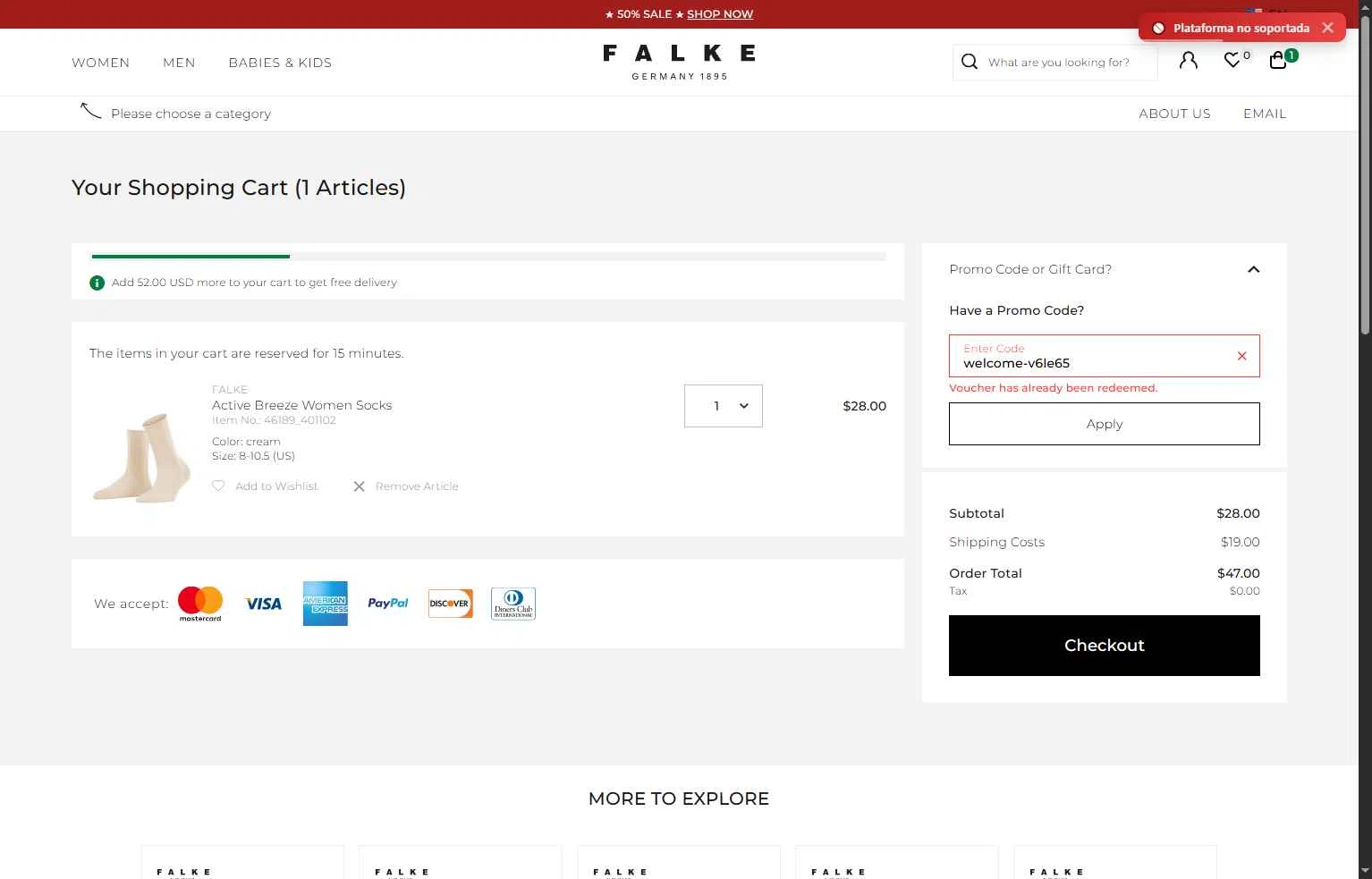Open the BABIES & KIDS menu
This screenshot has width=1372, height=879.
point(280,63)
